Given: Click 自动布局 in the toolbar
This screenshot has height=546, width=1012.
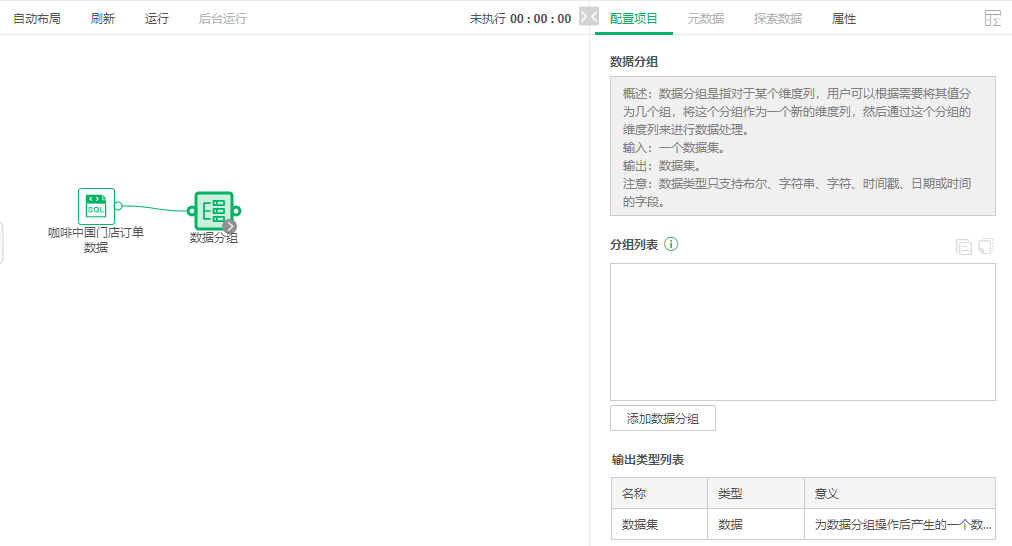Looking at the screenshot, I should coord(37,19).
